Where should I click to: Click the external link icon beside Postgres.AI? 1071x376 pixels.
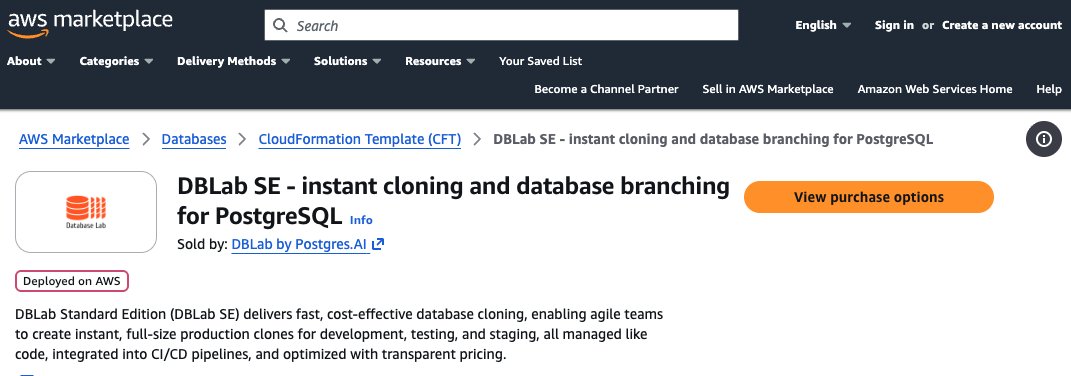(378, 244)
